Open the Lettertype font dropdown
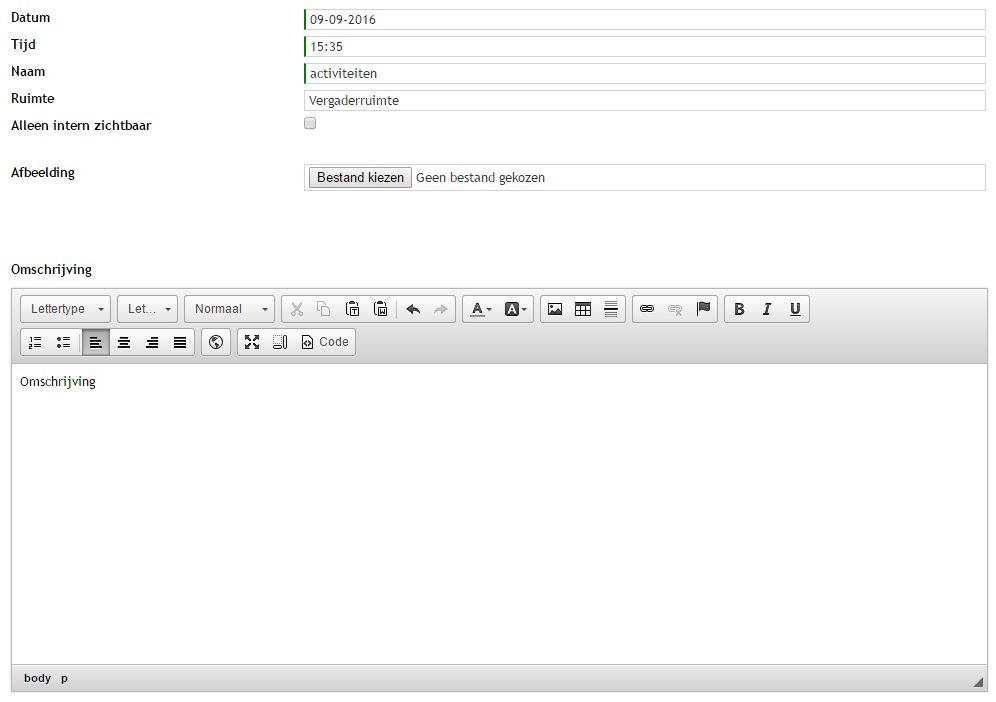Image resolution: width=996 pixels, height=702 pixels. point(66,309)
